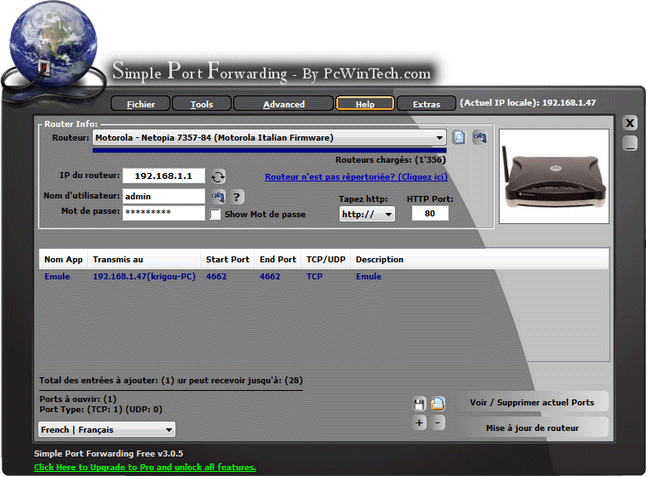Click the Port Type (TCP: 1) (UDP: 0) text
647x477 pixels.
[x=101, y=409]
